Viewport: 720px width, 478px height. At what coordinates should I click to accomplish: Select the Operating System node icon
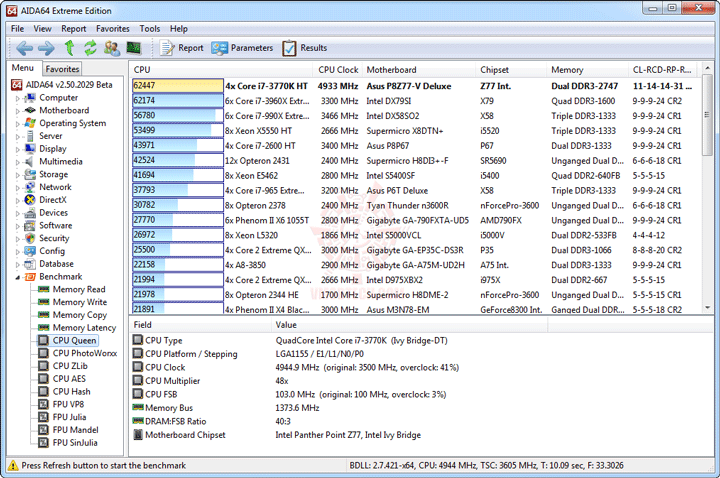(x=30, y=123)
